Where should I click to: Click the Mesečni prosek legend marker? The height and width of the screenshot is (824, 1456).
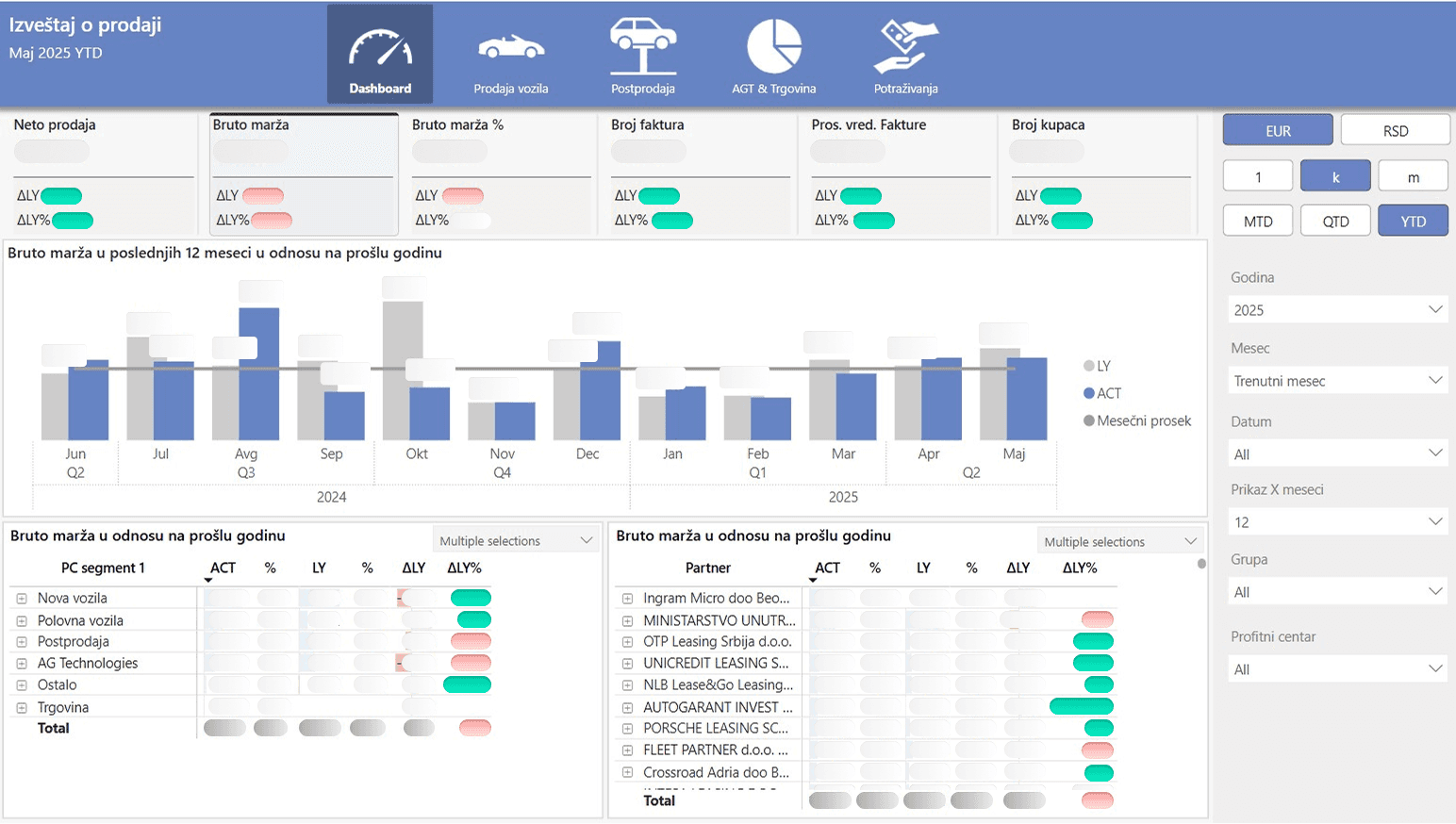(1089, 420)
